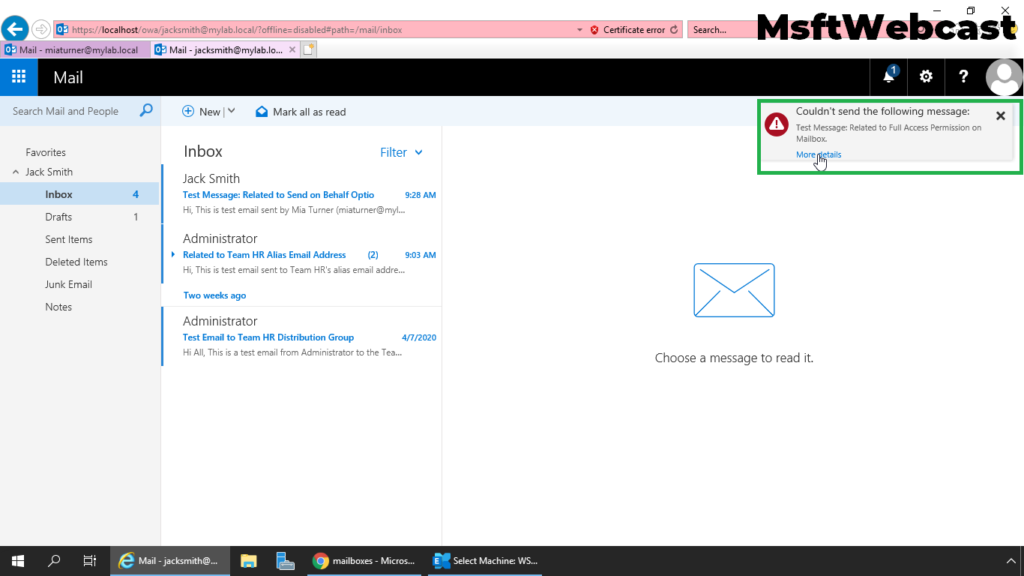The height and width of the screenshot is (576, 1024).
Task: Dismiss the Couldn't send message notification
Action: click(1000, 116)
